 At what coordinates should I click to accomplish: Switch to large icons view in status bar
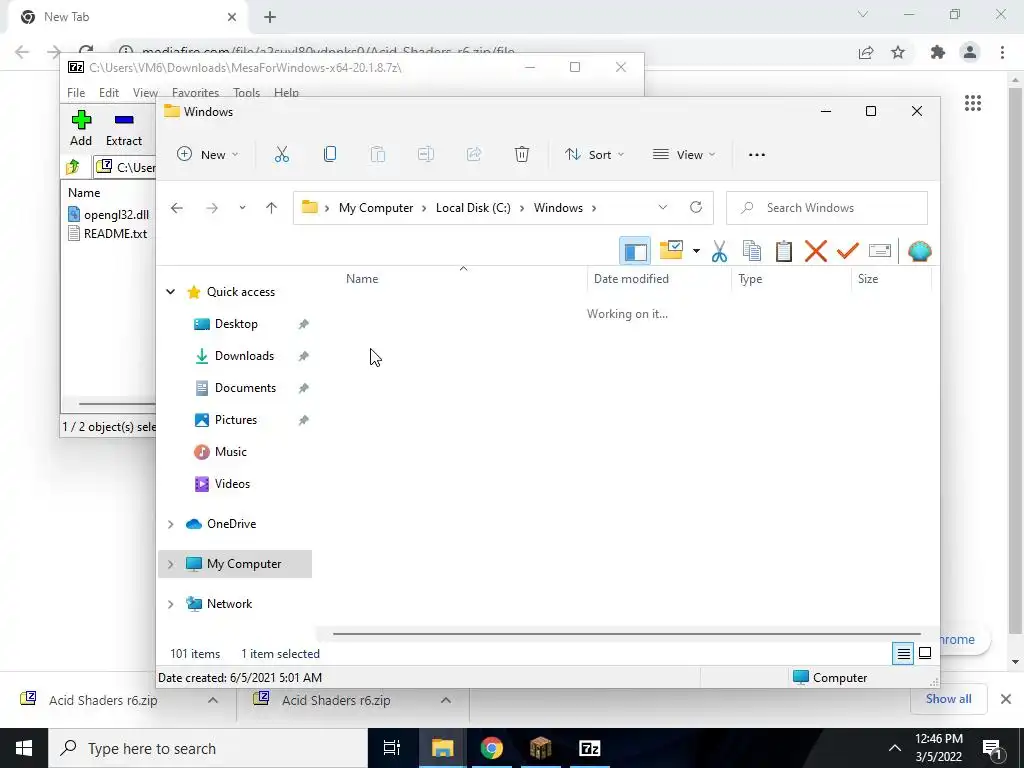[925, 653]
